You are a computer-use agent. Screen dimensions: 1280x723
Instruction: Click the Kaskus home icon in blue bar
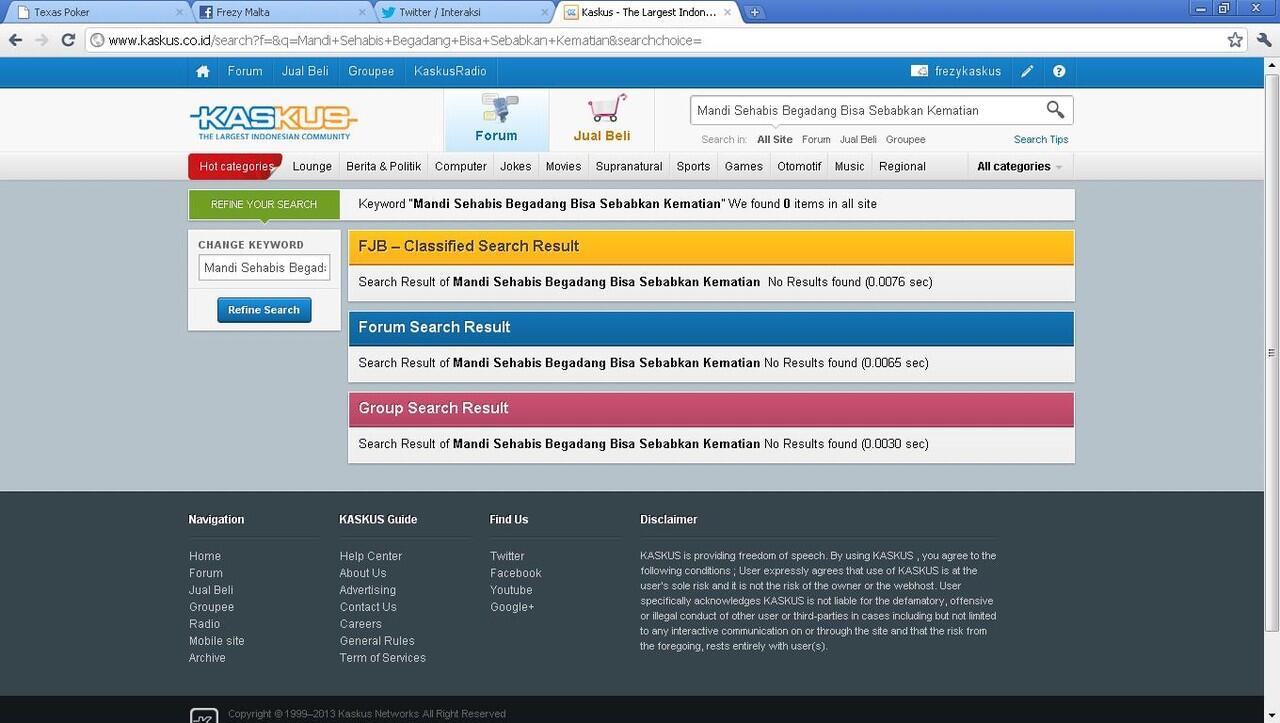tap(203, 72)
